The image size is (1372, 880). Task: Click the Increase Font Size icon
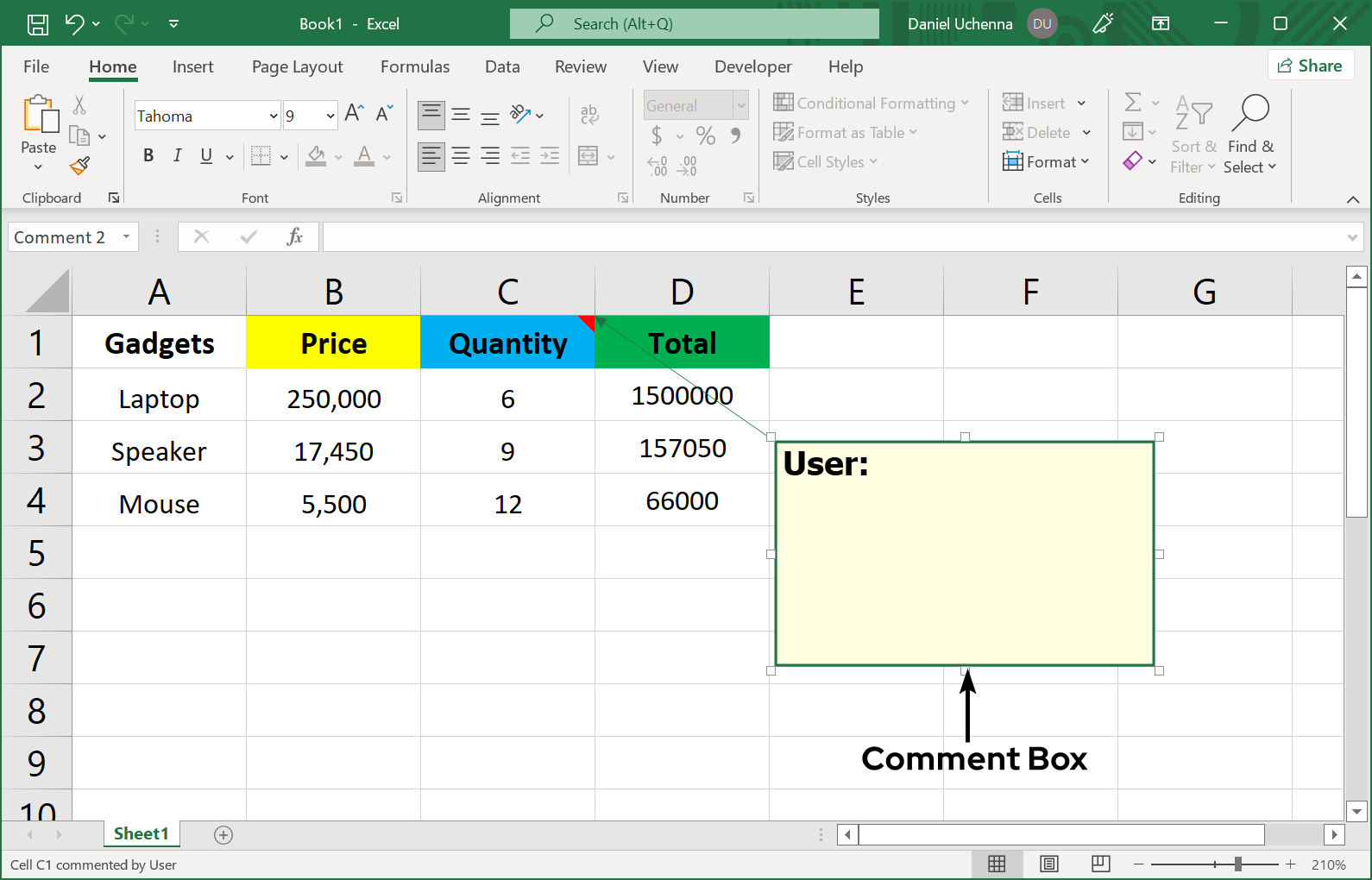pos(354,113)
